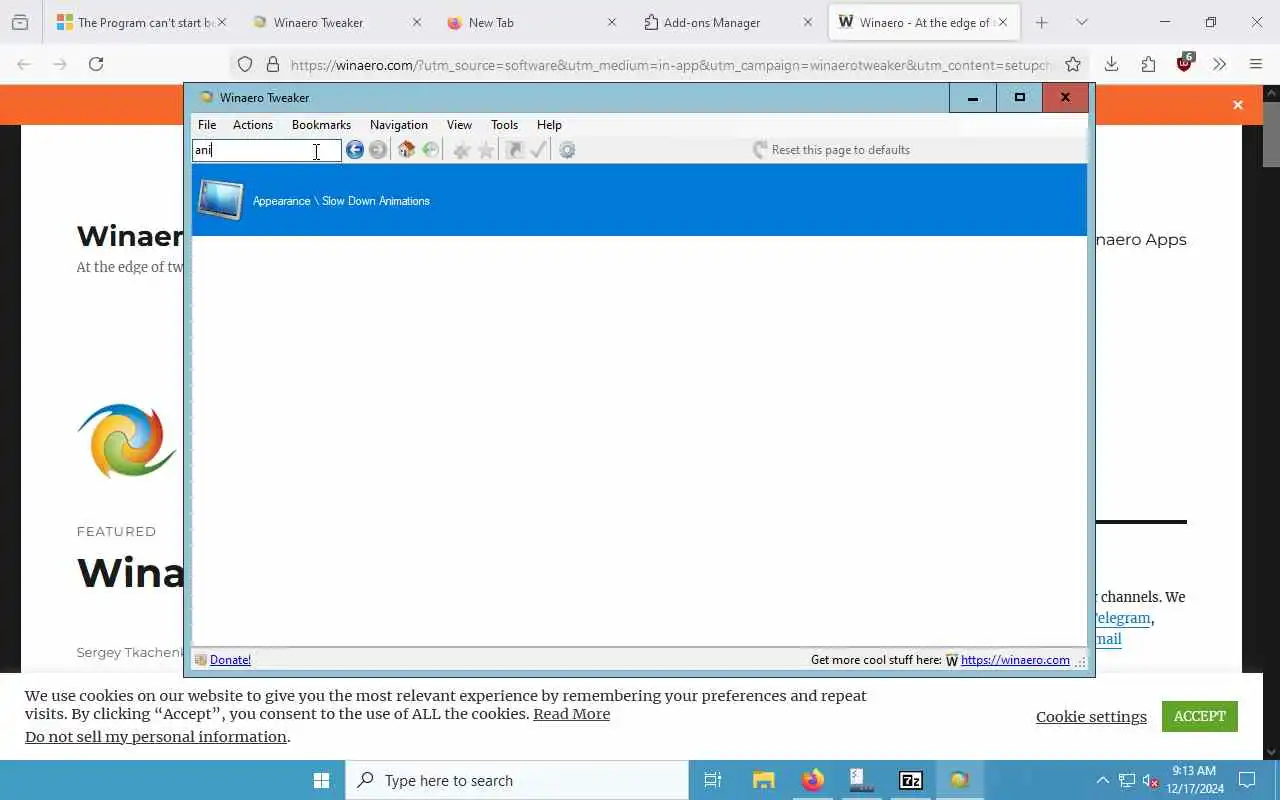Viewport: 1280px width, 800px height.
Task: Click Winaero Tweaker icon on taskbar
Action: [x=960, y=780]
